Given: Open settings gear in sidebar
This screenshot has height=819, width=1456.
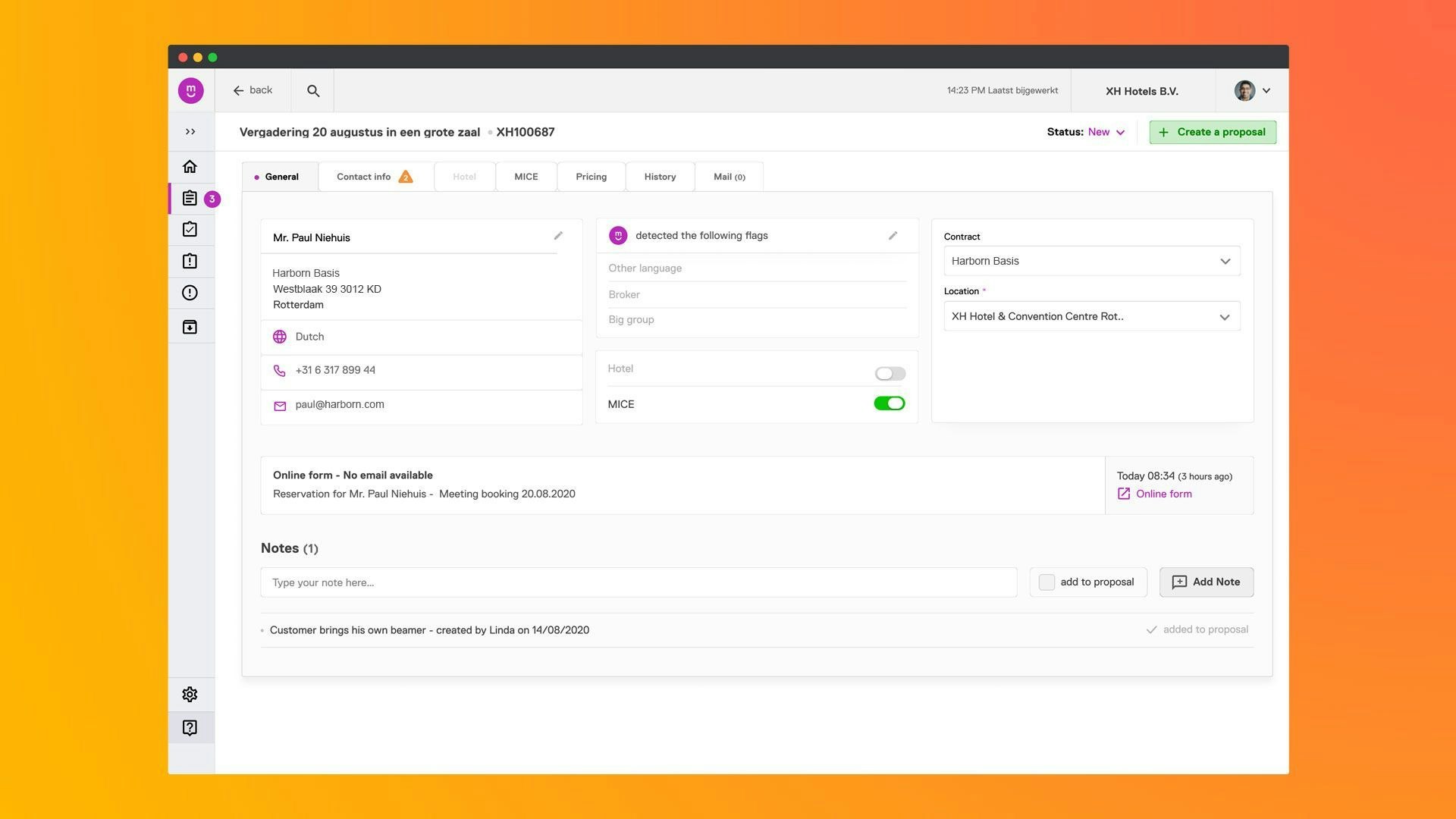Looking at the screenshot, I should point(190,695).
